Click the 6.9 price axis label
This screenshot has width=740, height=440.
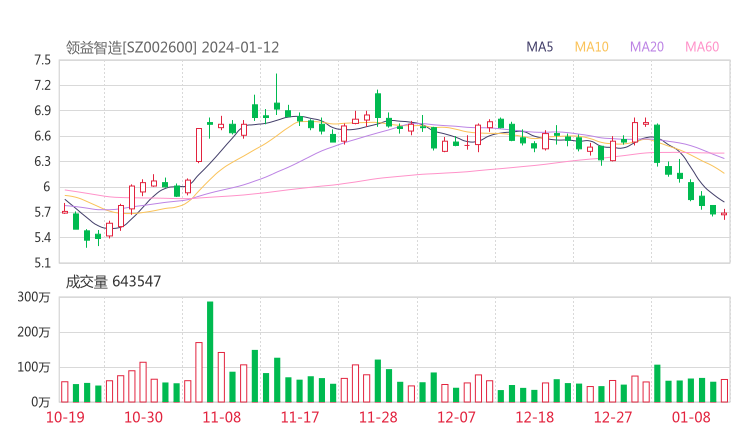point(42,111)
